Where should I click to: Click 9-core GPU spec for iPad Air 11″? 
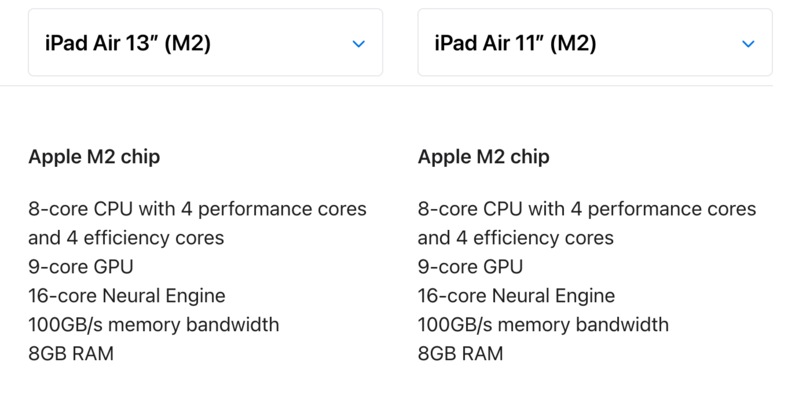click(x=470, y=267)
